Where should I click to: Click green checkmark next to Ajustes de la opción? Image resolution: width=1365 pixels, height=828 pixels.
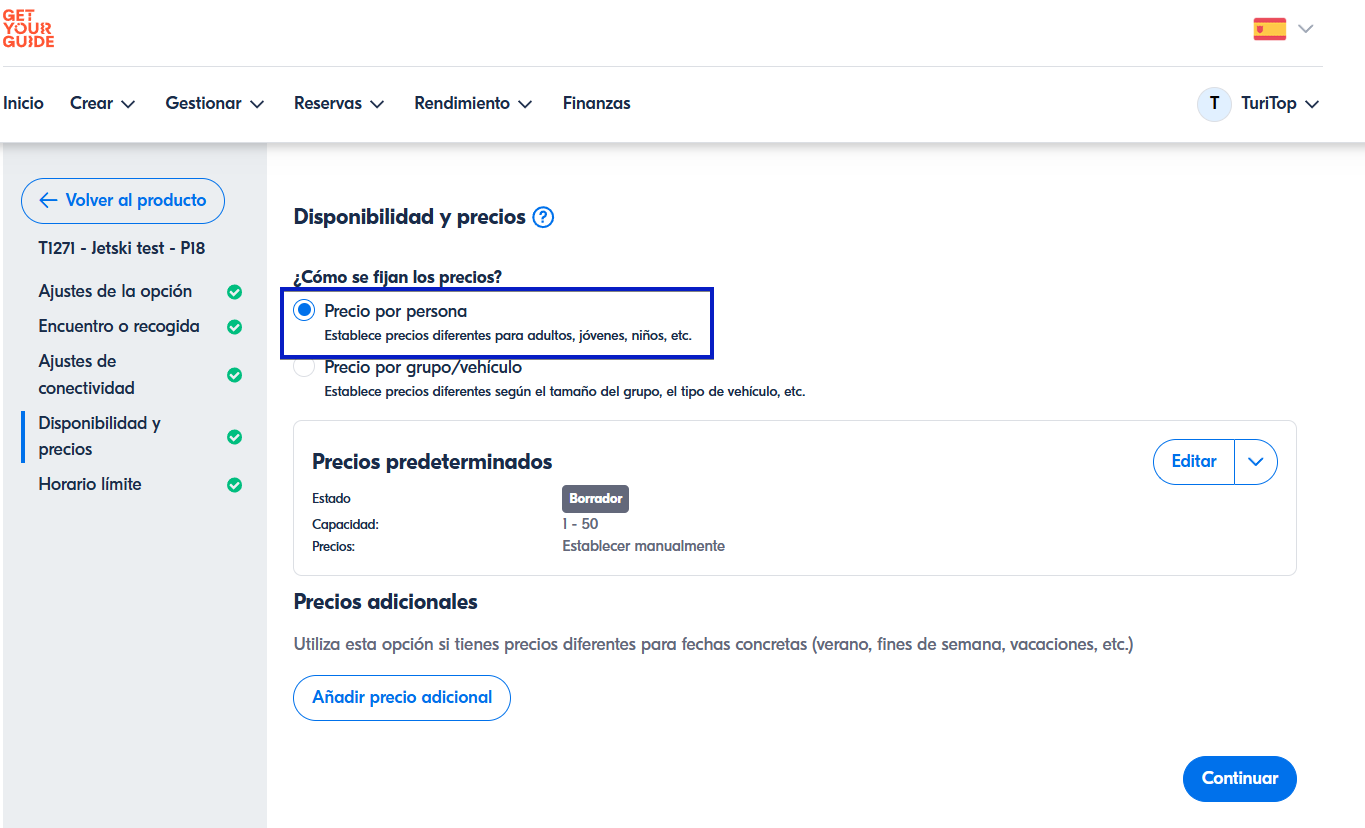tap(234, 292)
